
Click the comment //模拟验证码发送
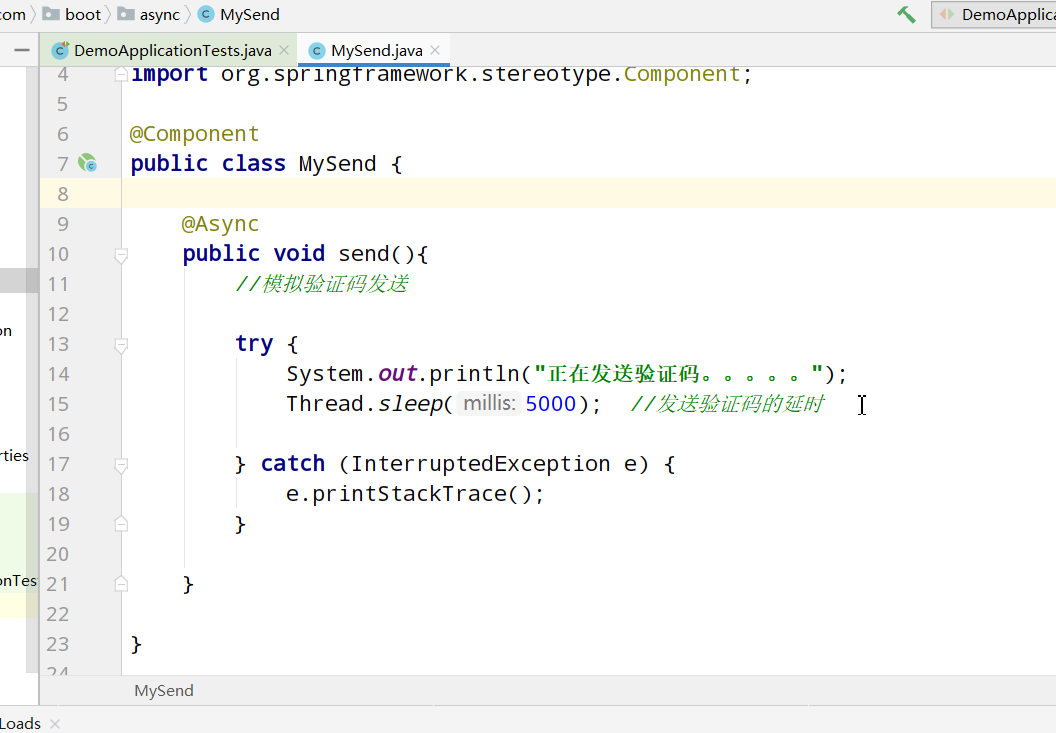pyautogui.click(x=322, y=284)
